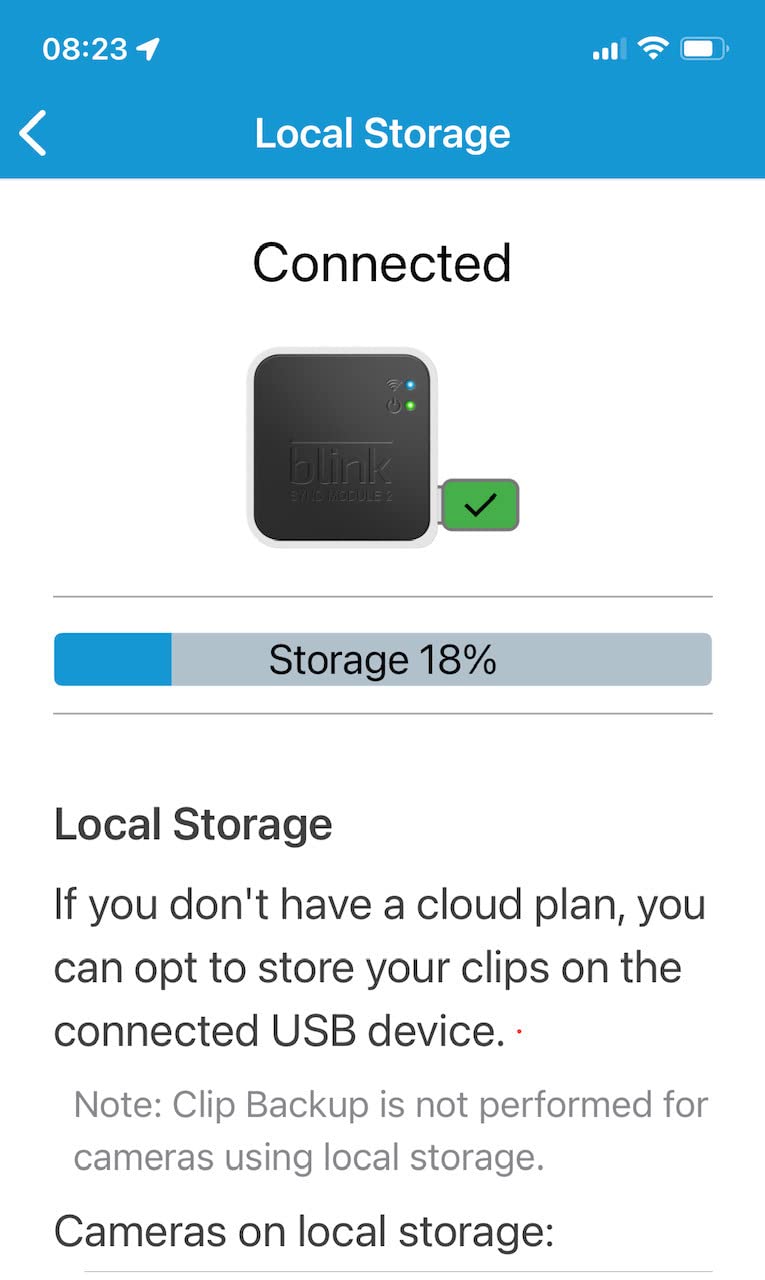Screen dimensions: 765x1280
Task: Tap the Connected status text
Action: [x=382, y=263]
